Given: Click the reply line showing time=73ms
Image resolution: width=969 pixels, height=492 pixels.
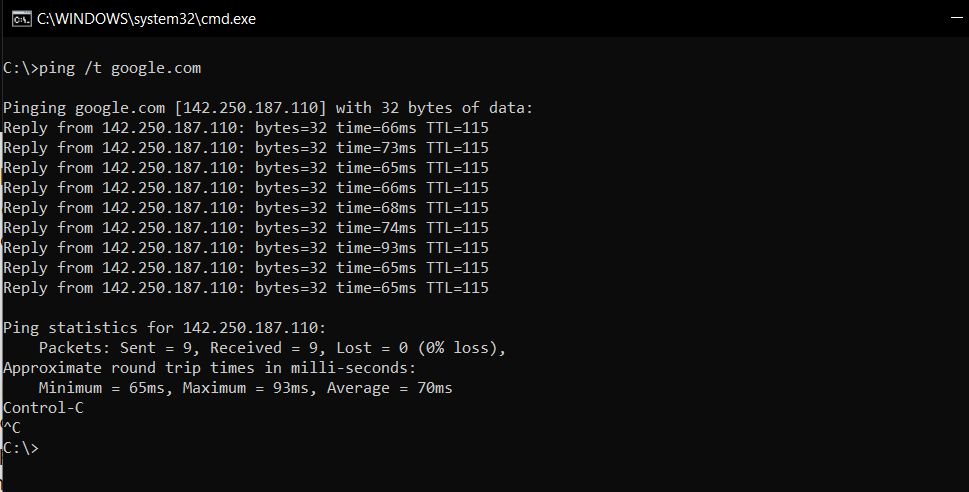Looking at the screenshot, I should 246,148.
